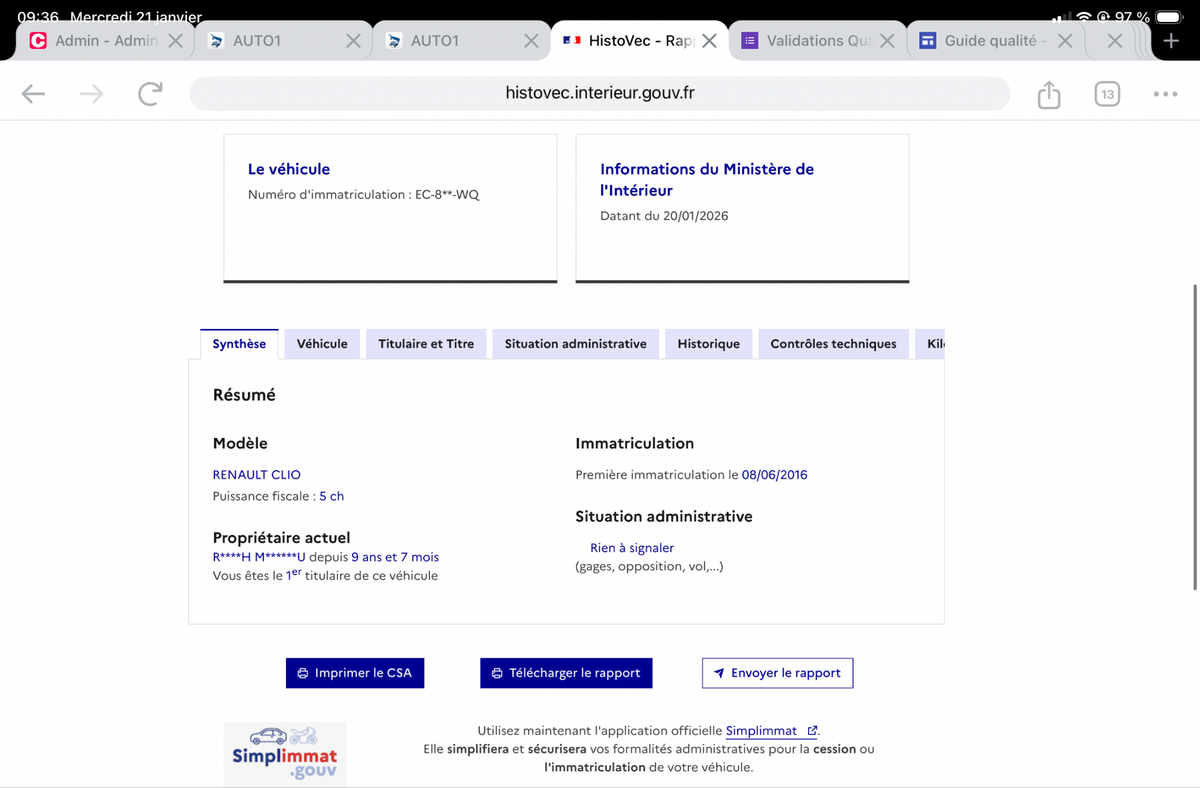Close the HistoVec tab

[x=709, y=41]
